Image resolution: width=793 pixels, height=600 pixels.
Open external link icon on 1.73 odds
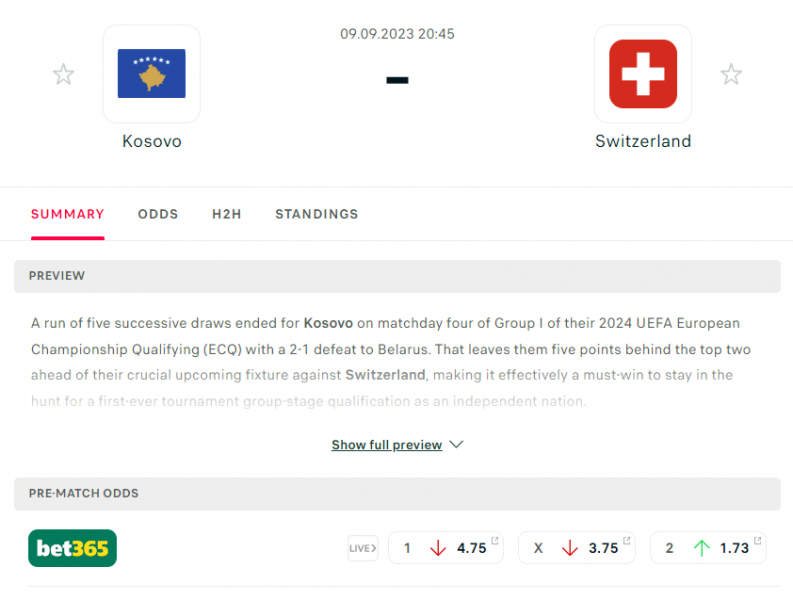pyautogui.click(x=757, y=540)
